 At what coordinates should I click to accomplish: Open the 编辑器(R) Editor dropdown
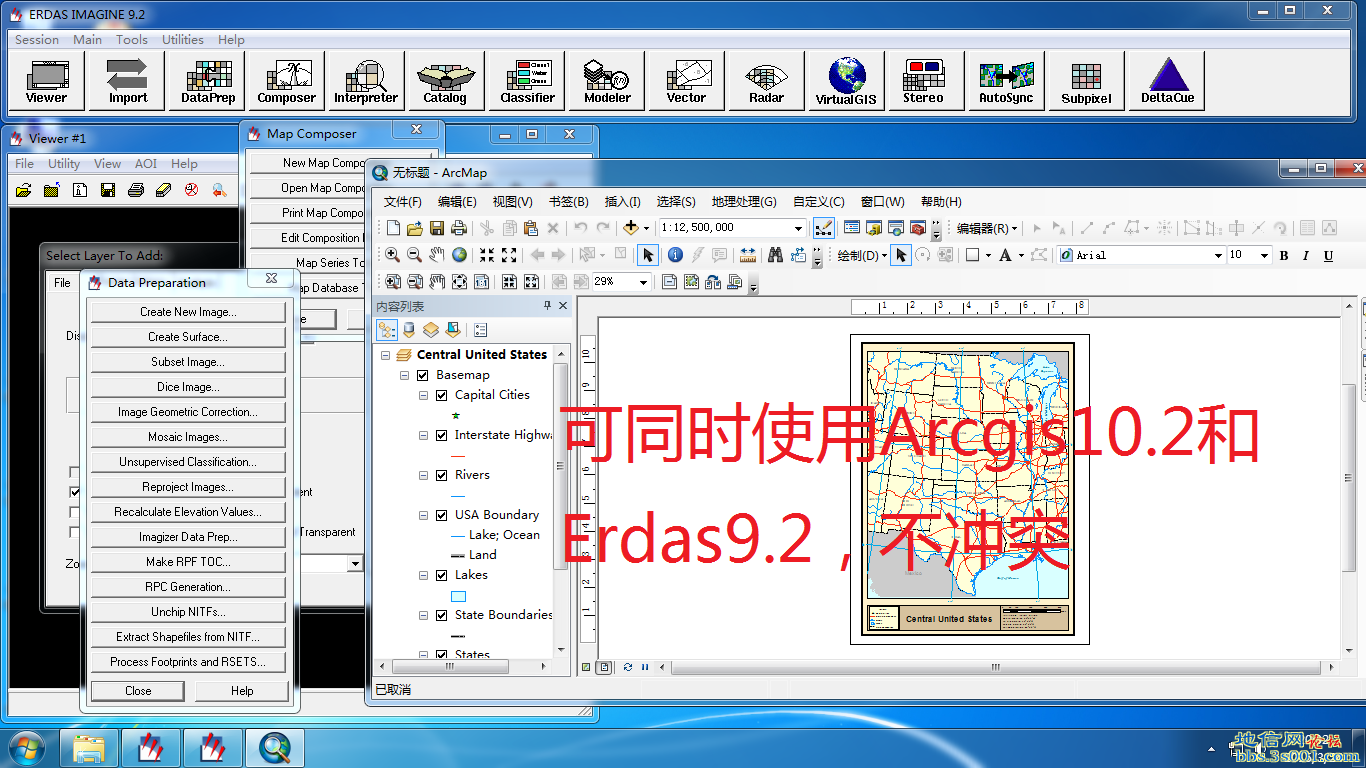coord(988,228)
